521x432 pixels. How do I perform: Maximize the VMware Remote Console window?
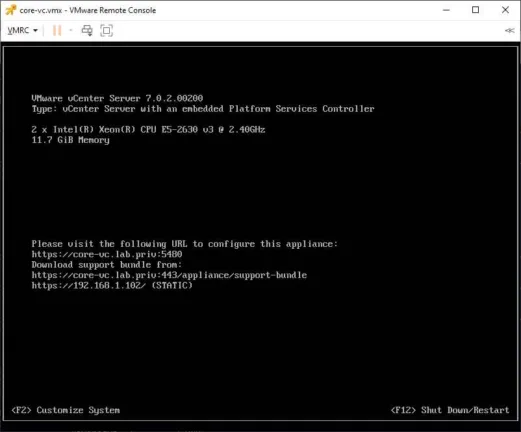coord(476,10)
